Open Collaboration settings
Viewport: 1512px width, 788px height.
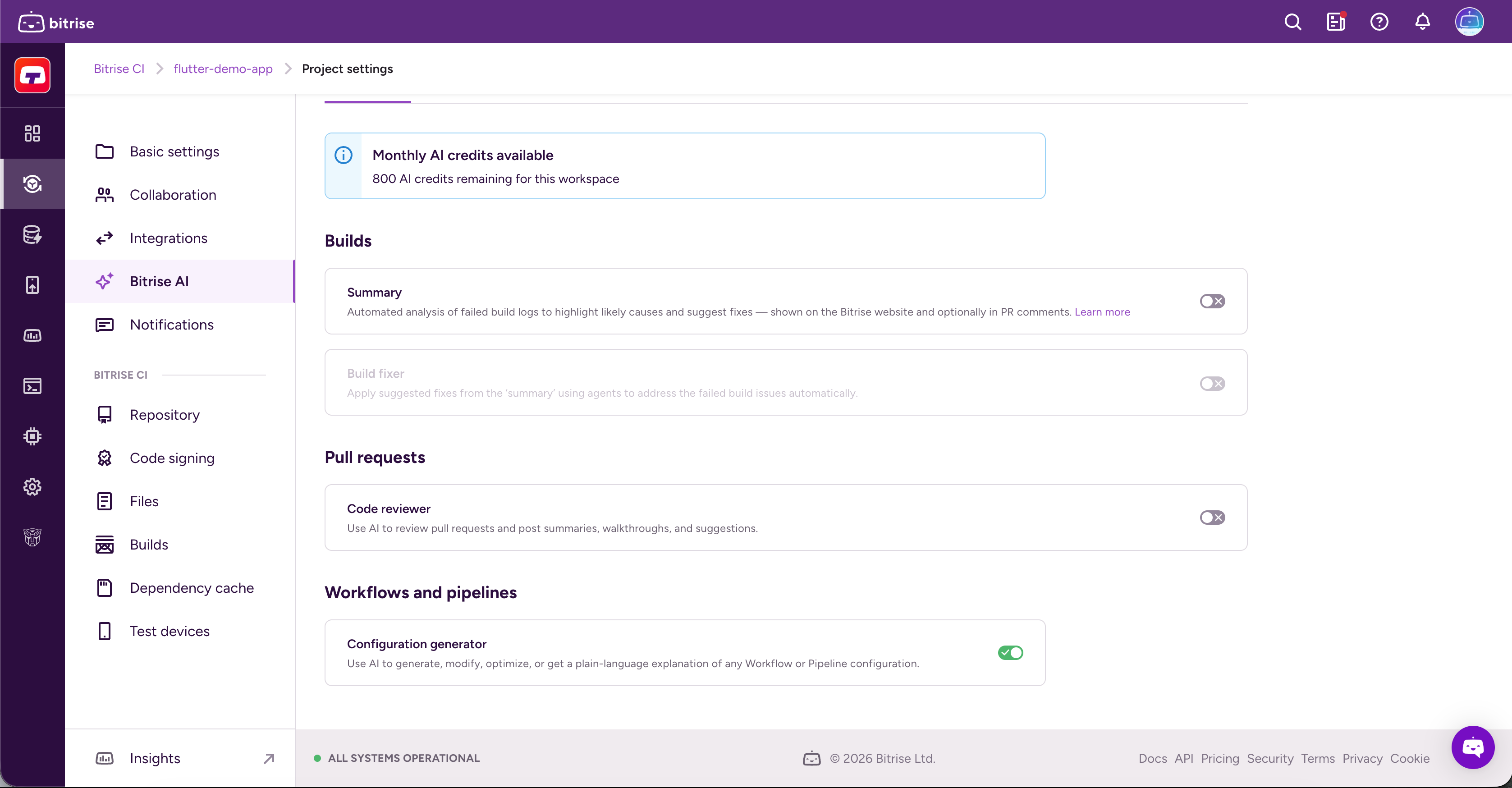(x=179, y=195)
